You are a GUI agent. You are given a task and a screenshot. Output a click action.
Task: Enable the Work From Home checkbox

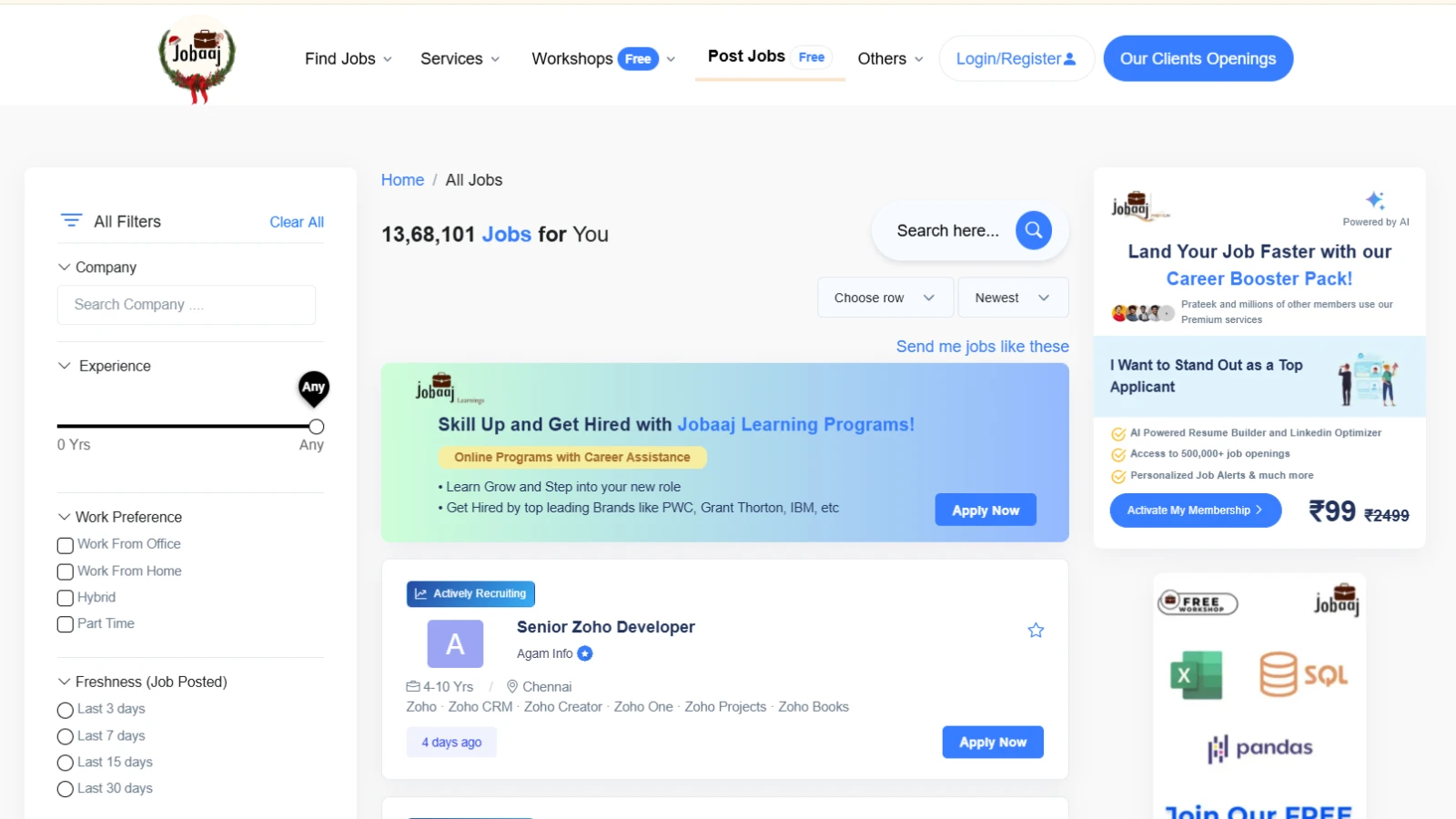[x=66, y=571]
